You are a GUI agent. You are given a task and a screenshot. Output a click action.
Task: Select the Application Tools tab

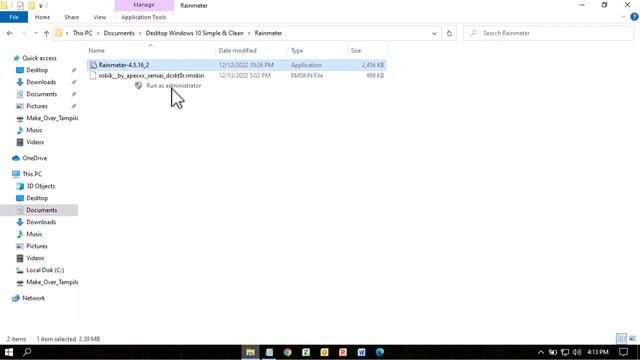pos(144,17)
